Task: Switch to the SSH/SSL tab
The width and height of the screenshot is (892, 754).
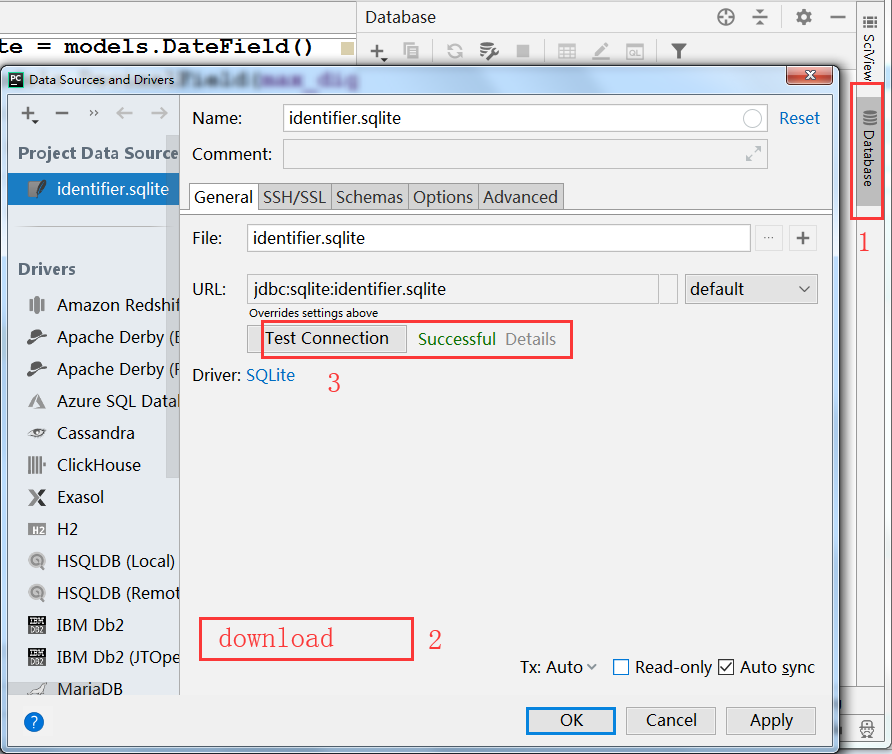Action: click(x=294, y=197)
